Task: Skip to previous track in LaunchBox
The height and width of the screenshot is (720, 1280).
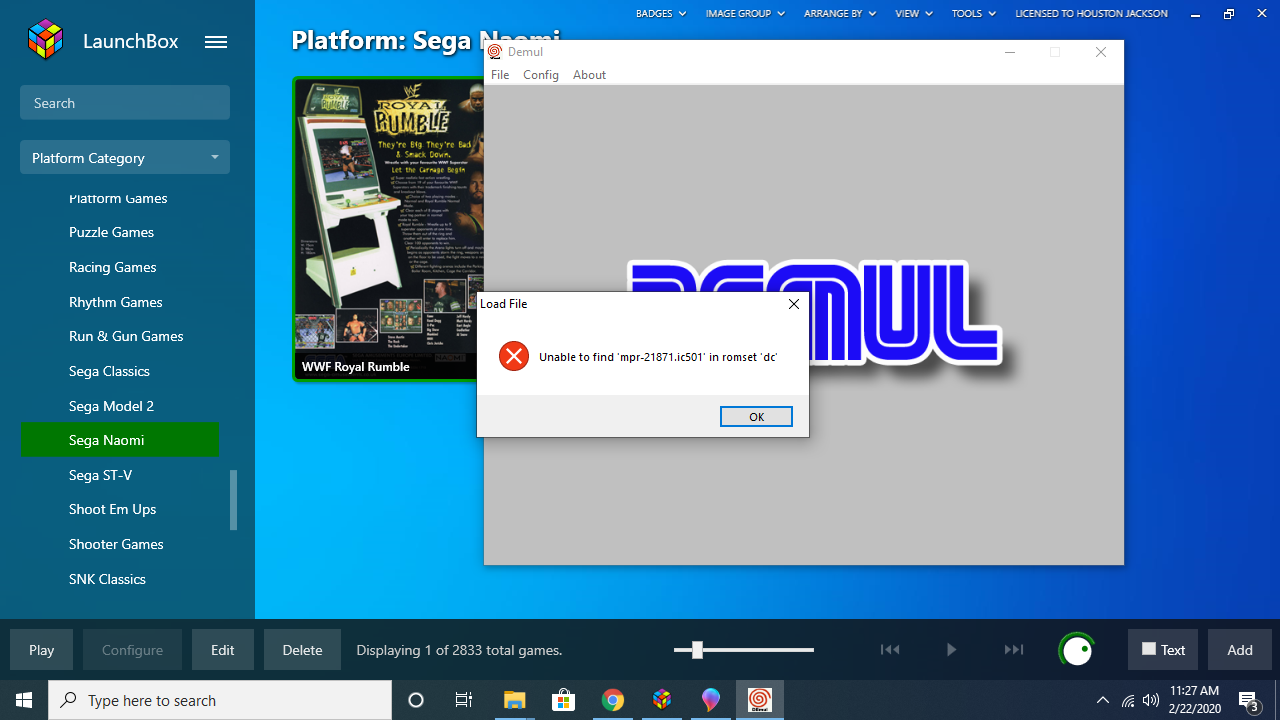Action: pyautogui.click(x=890, y=650)
